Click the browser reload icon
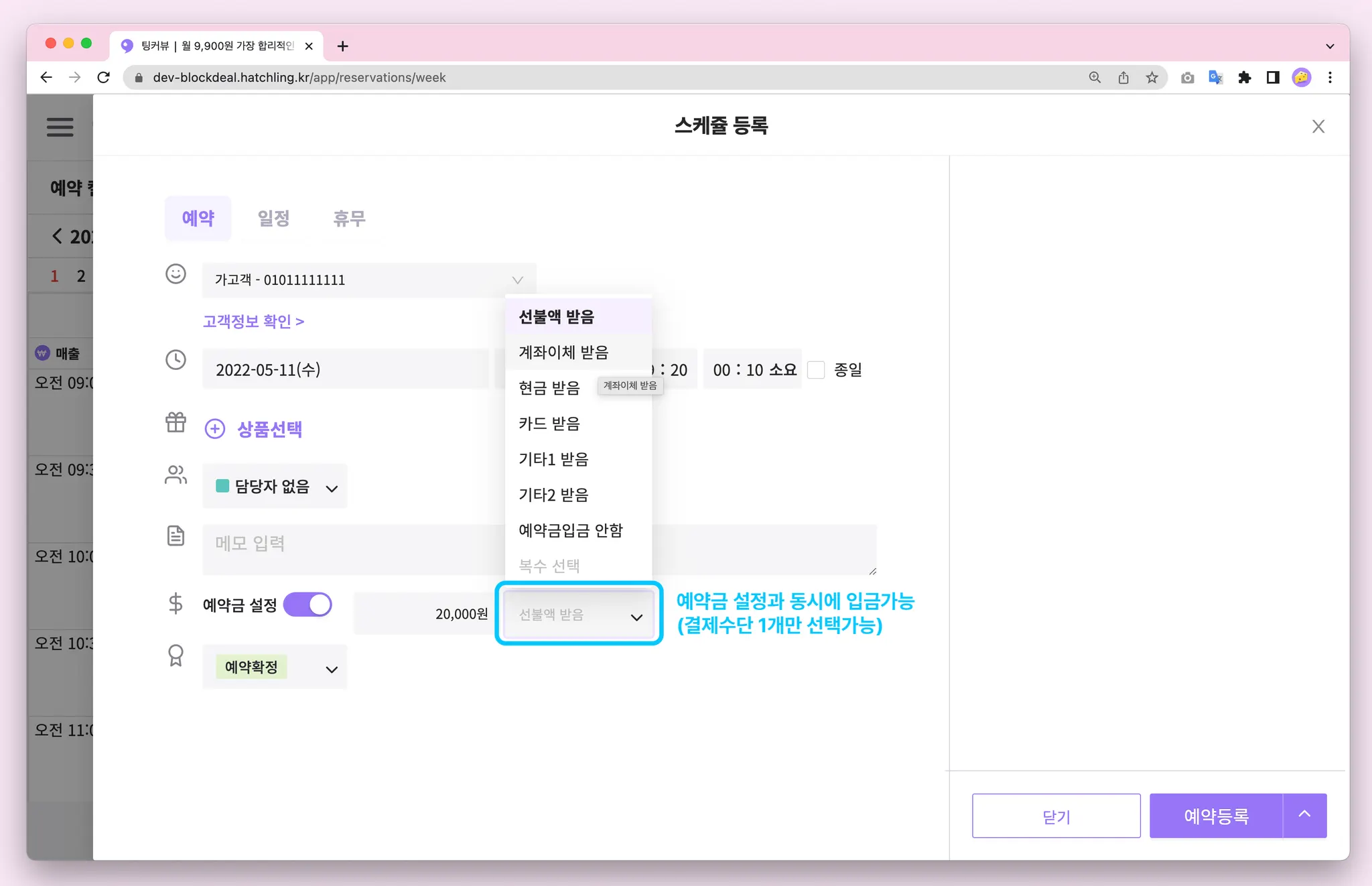 103,78
